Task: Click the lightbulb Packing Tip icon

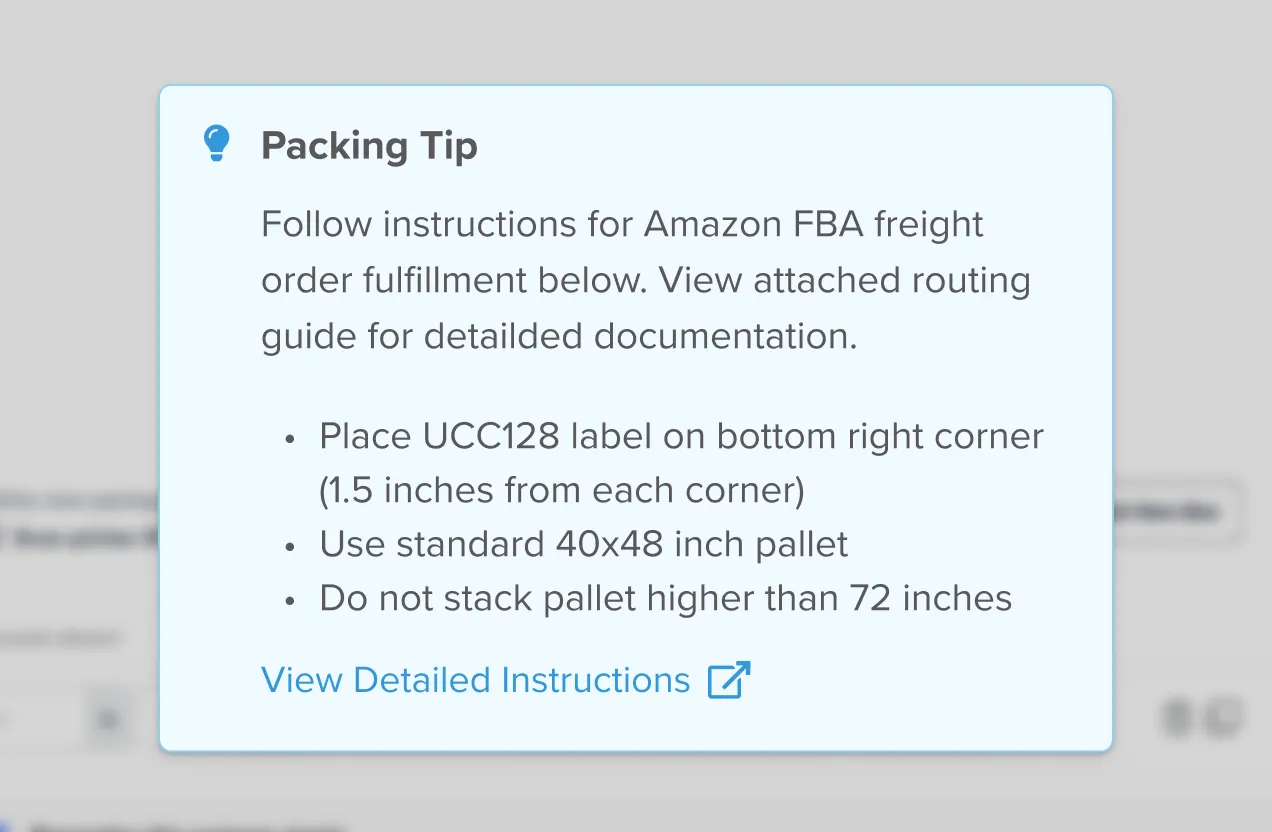Action: coord(216,144)
